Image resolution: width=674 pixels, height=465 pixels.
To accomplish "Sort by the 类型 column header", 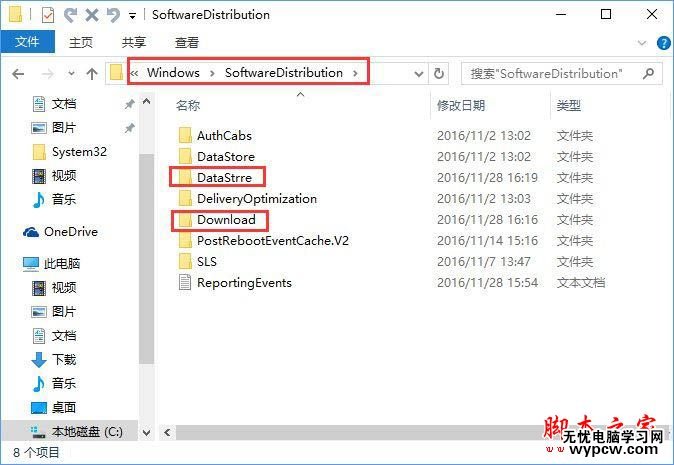I will point(569,105).
